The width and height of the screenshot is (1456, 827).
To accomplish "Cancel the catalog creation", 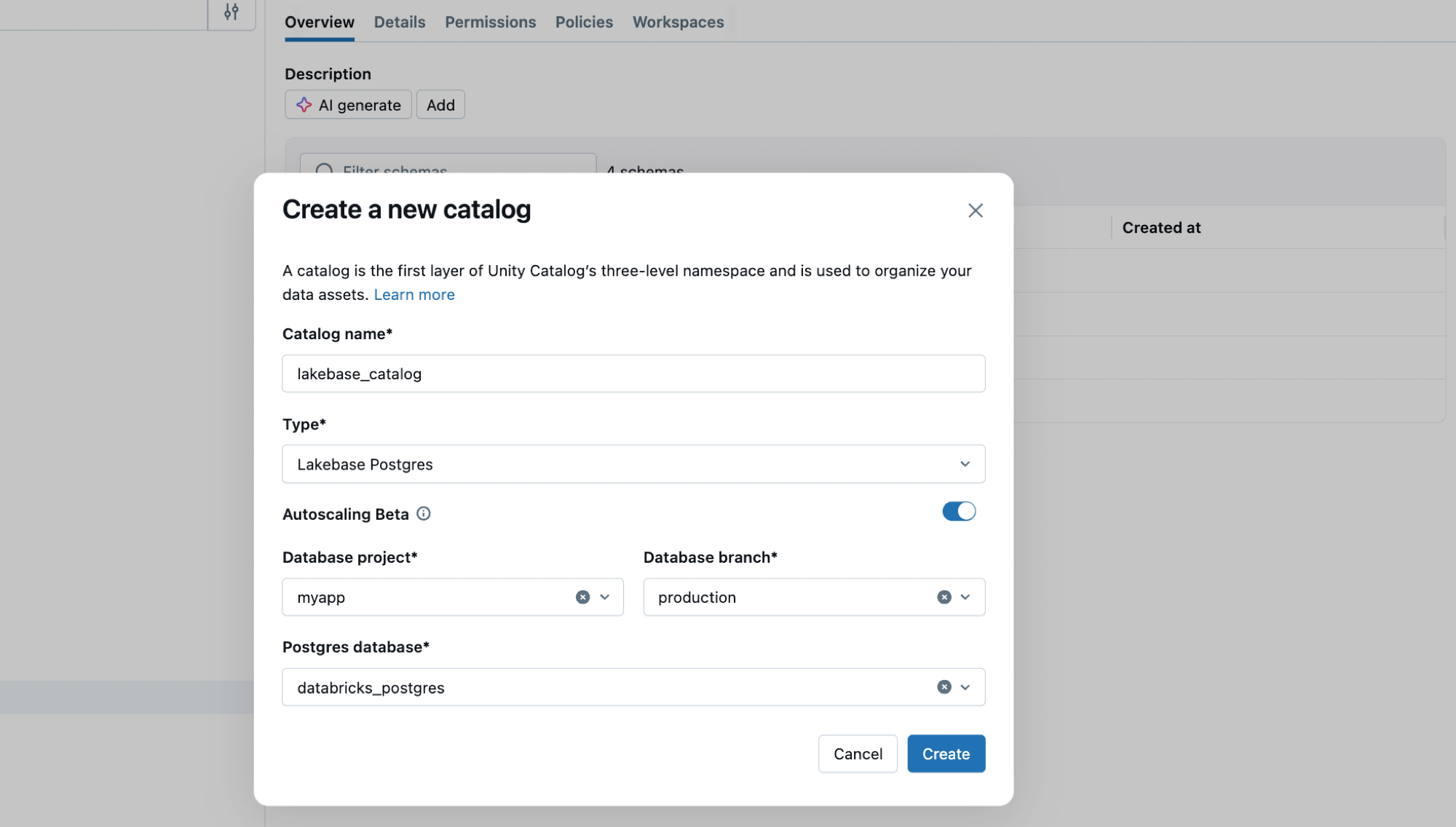I will [858, 753].
